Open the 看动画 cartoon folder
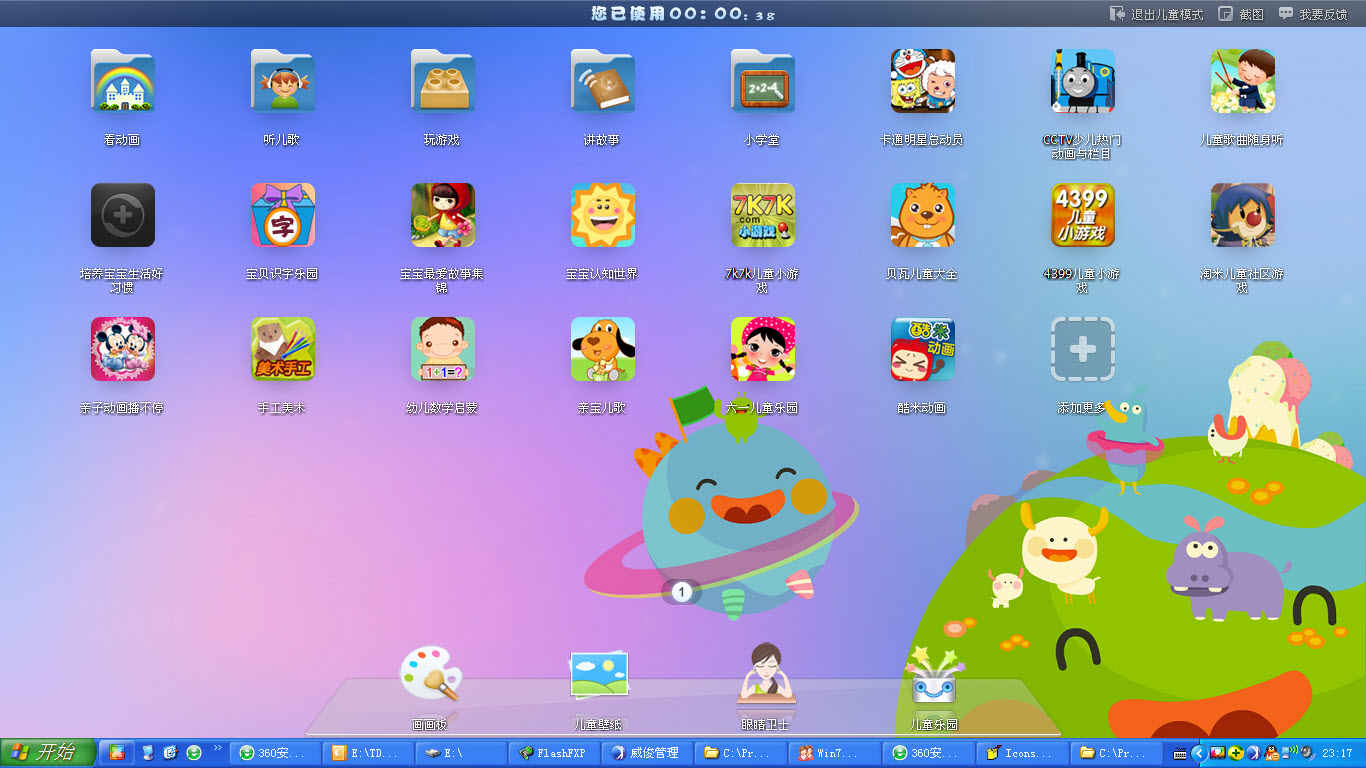 click(122, 82)
